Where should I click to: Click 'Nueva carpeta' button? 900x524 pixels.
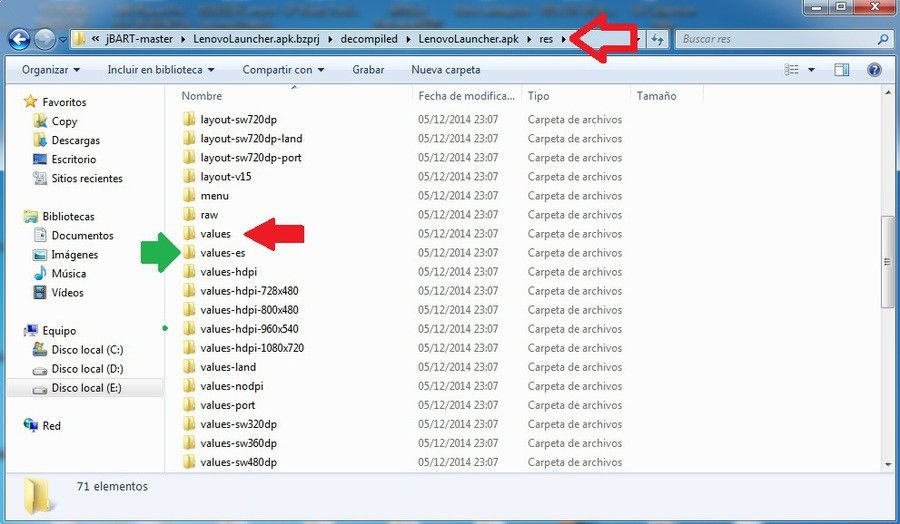point(445,69)
